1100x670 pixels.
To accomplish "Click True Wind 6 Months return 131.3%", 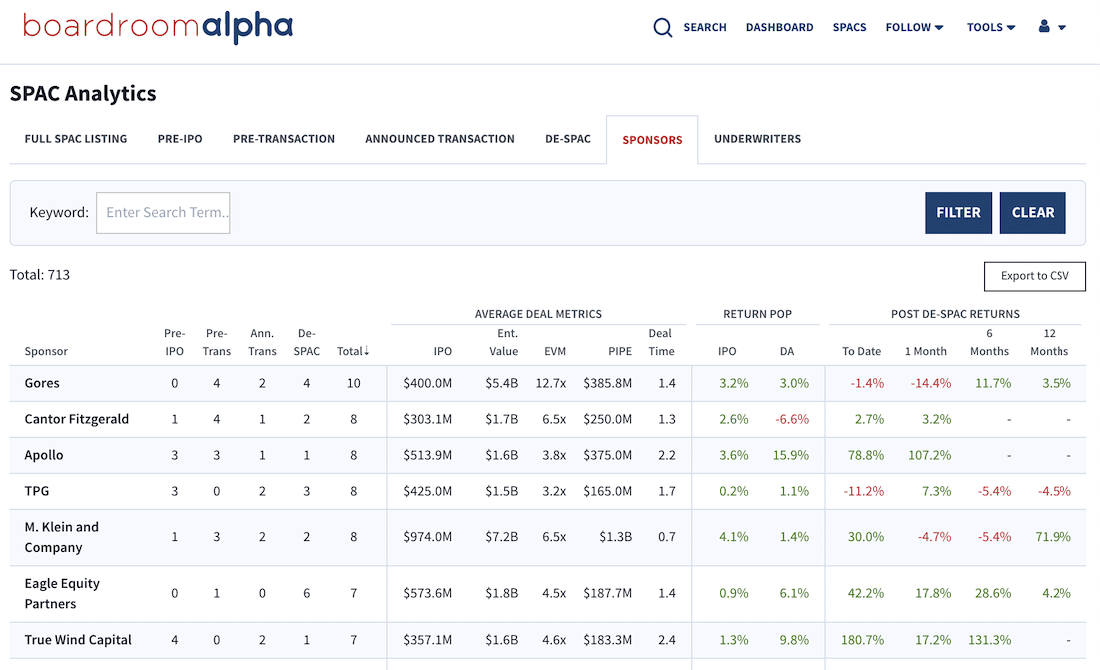I will [x=990, y=640].
